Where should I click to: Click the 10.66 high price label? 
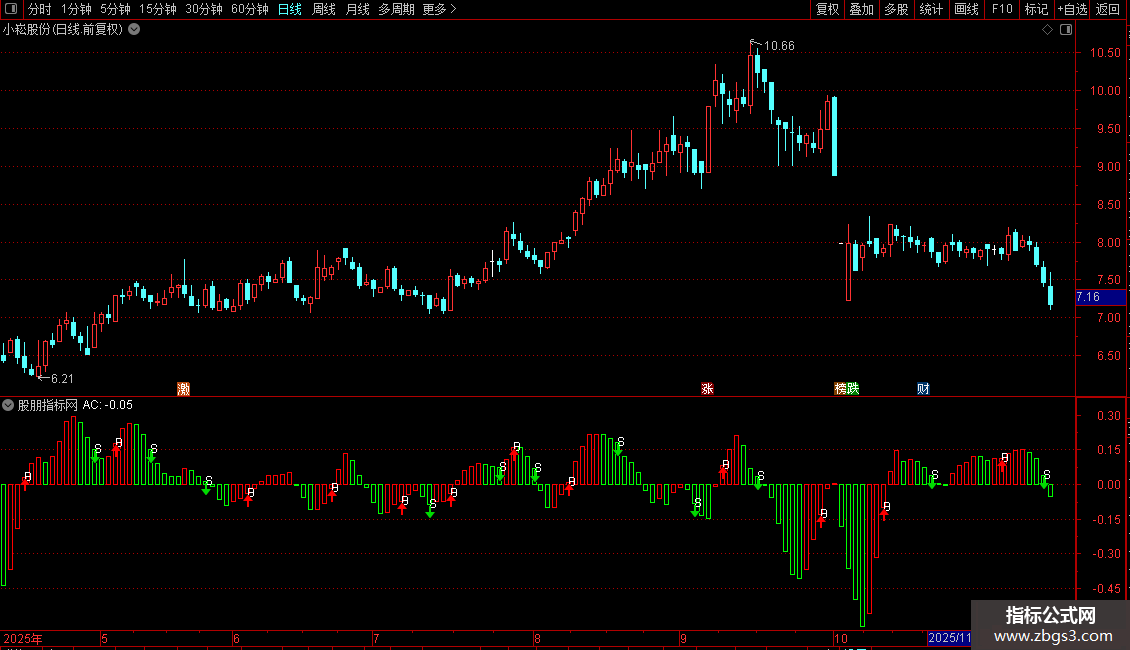coord(779,46)
